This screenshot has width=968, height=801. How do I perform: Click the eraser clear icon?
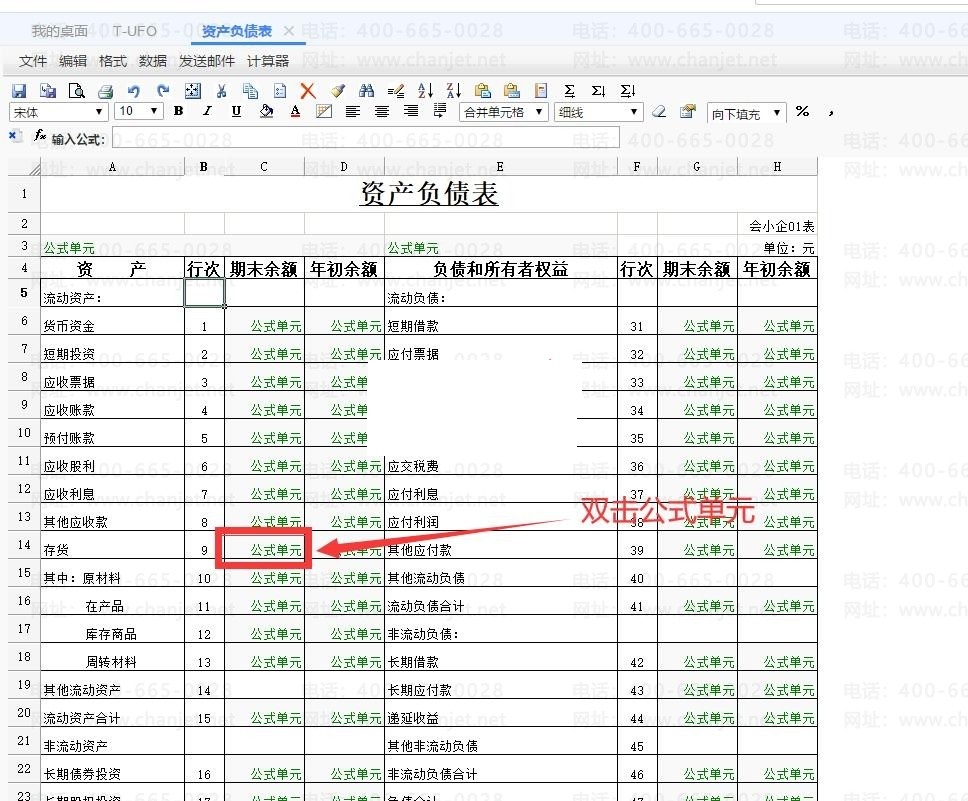pyautogui.click(x=659, y=111)
